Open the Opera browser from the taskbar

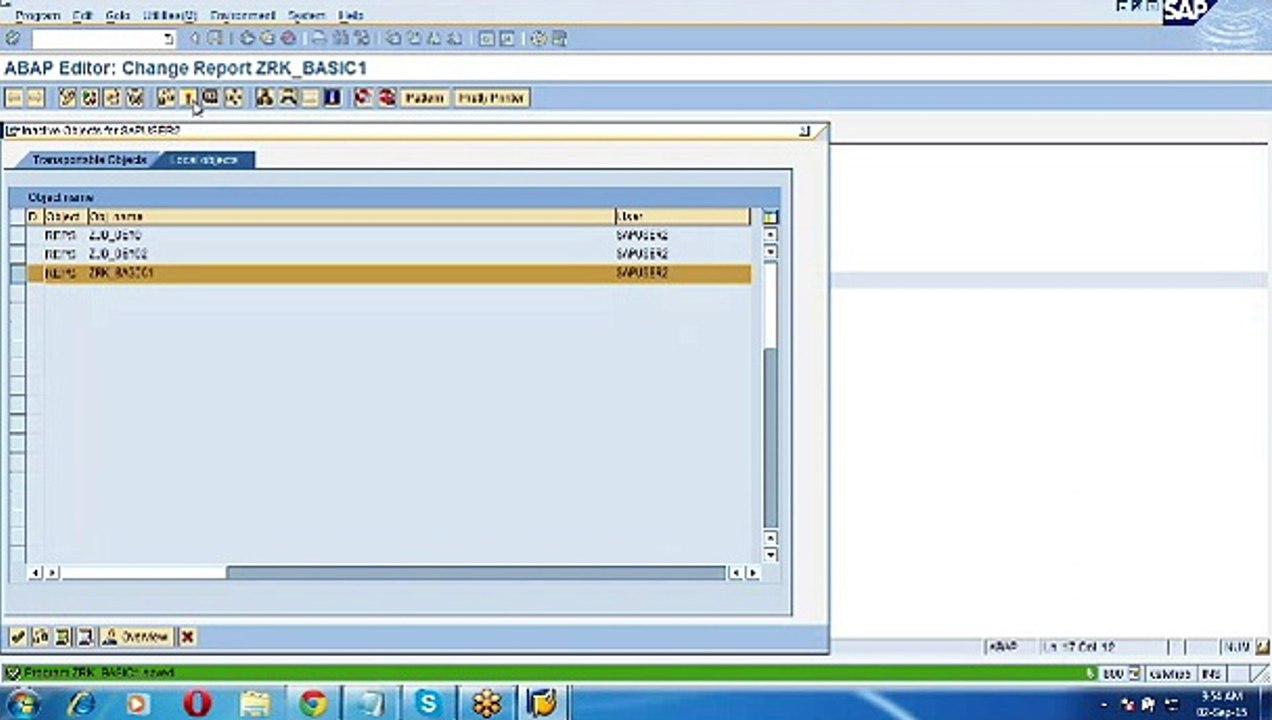tap(197, 703)
